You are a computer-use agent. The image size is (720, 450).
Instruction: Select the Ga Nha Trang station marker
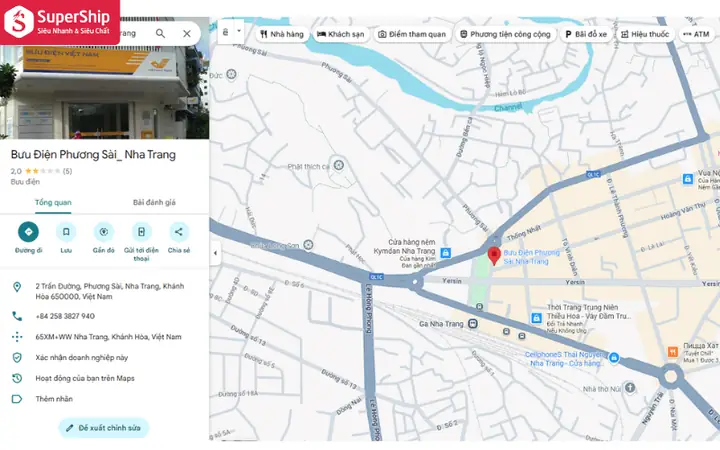pos(472,324)
